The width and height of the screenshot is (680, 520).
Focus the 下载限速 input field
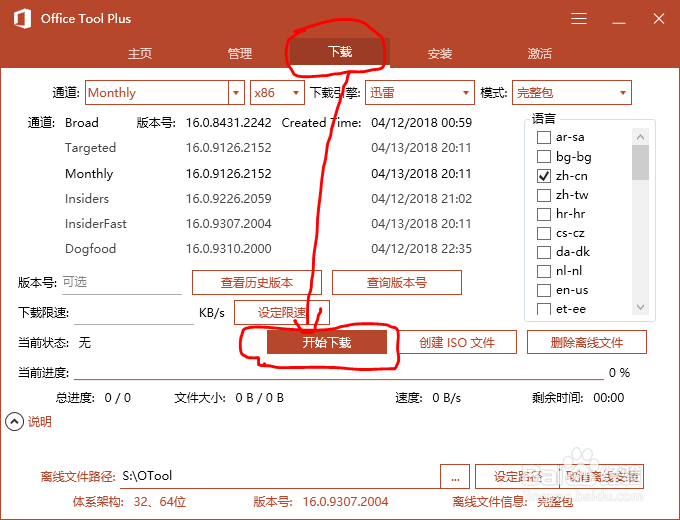134,313
